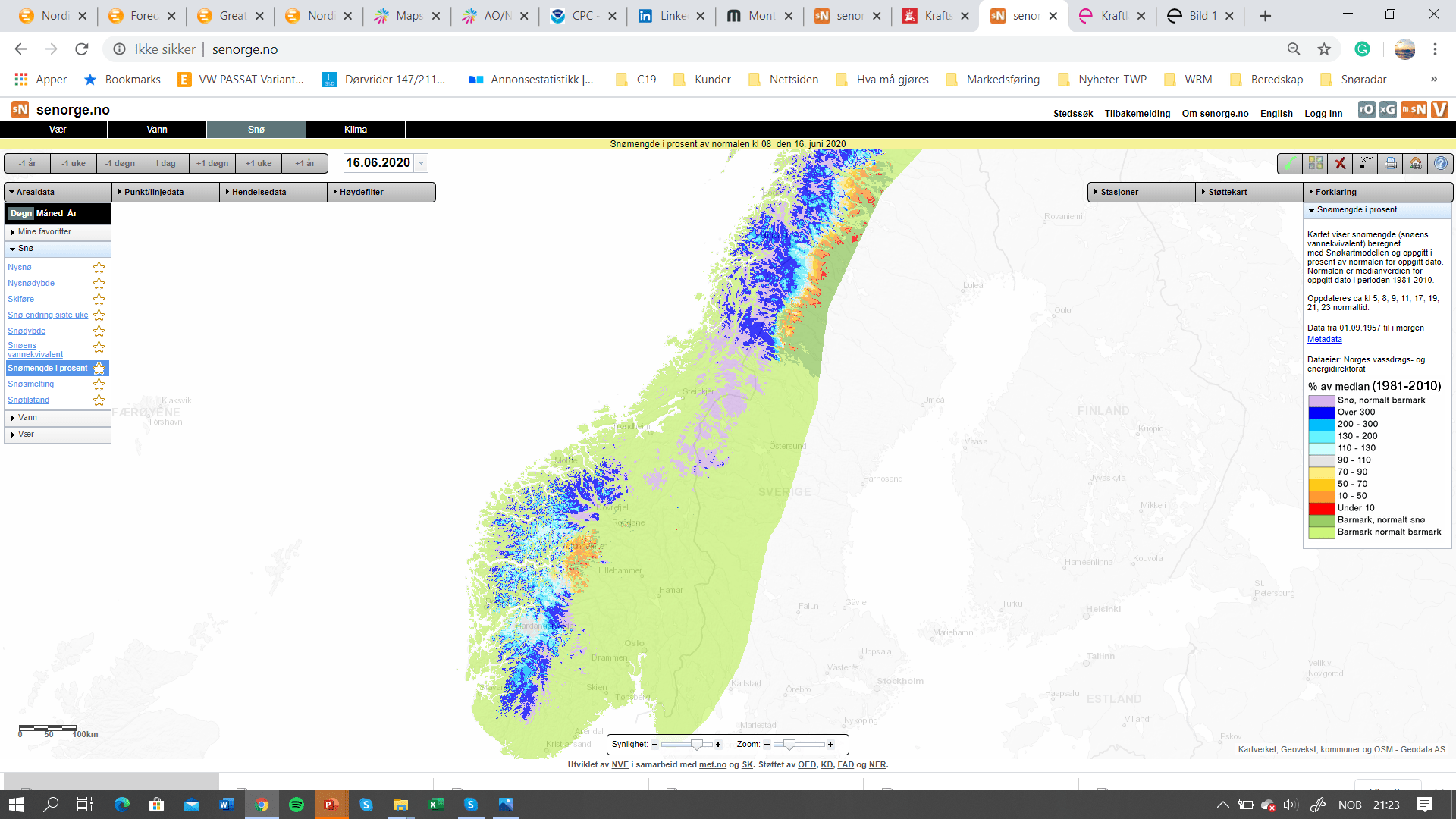Open Spotify from the Windows taskbar

(297, 805)
